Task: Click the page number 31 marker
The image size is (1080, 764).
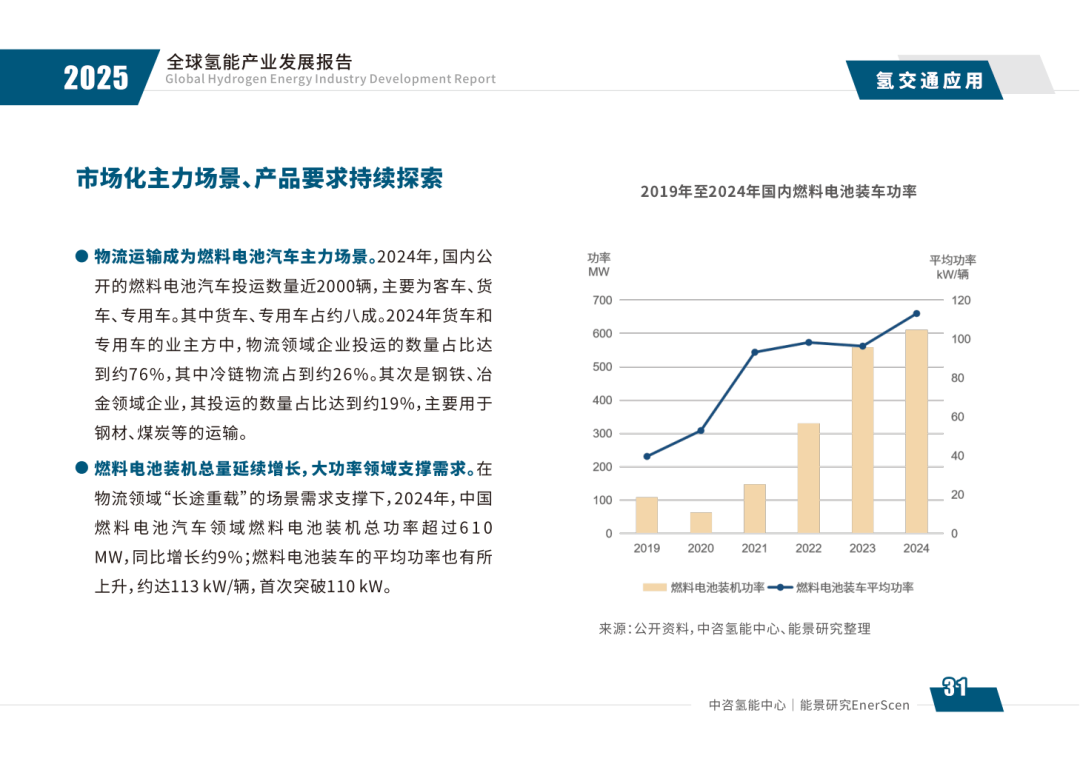Action: (952, 686)
